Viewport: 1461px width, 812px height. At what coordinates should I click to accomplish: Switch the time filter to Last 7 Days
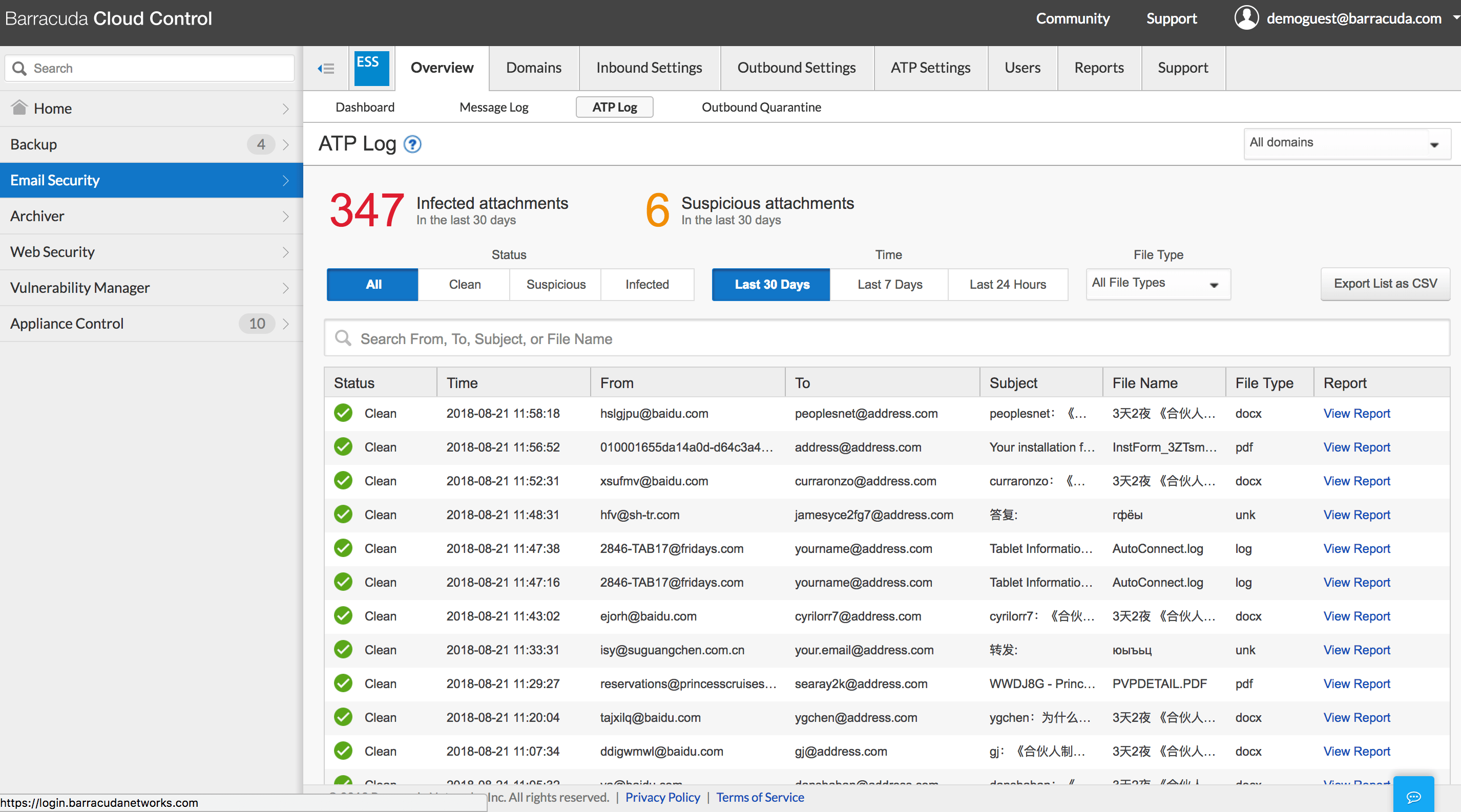click(889, 285)
